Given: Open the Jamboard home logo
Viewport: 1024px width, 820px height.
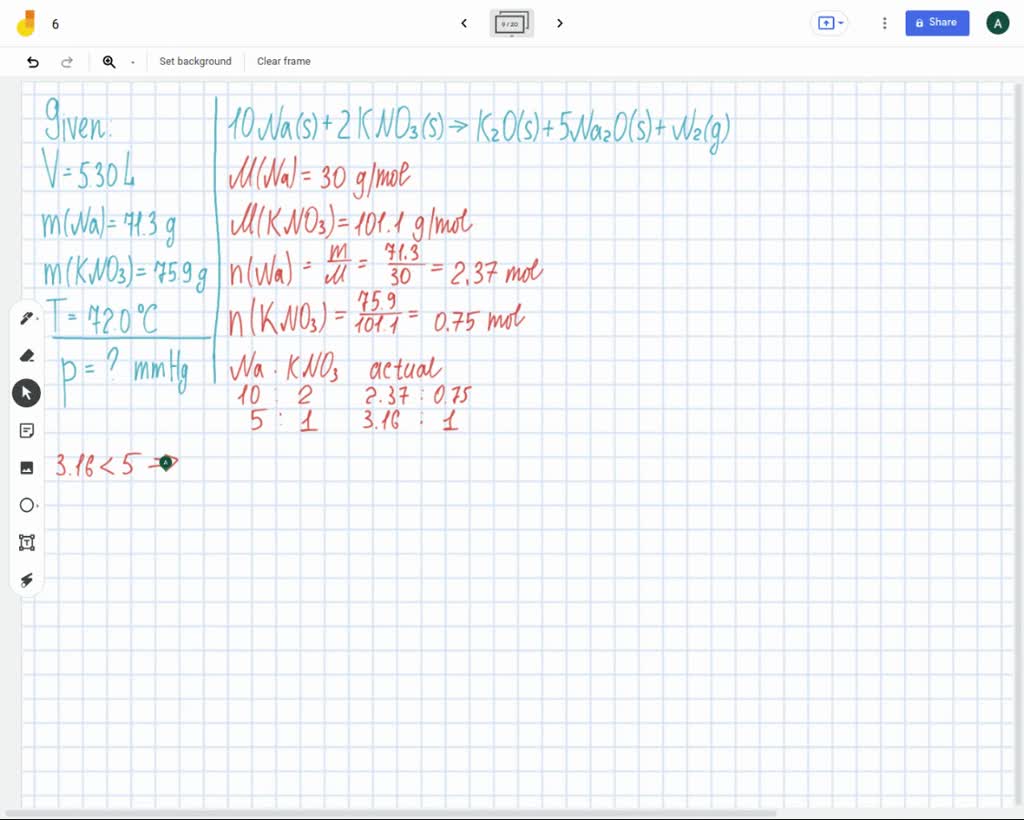Looking at the screenshot, I should [x=25, y=24].
